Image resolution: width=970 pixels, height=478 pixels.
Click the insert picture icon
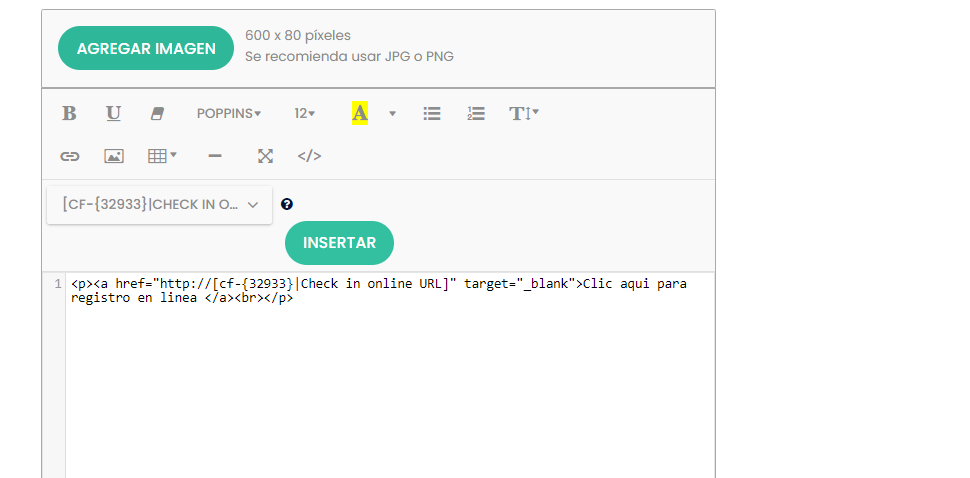tap(114, 156)
